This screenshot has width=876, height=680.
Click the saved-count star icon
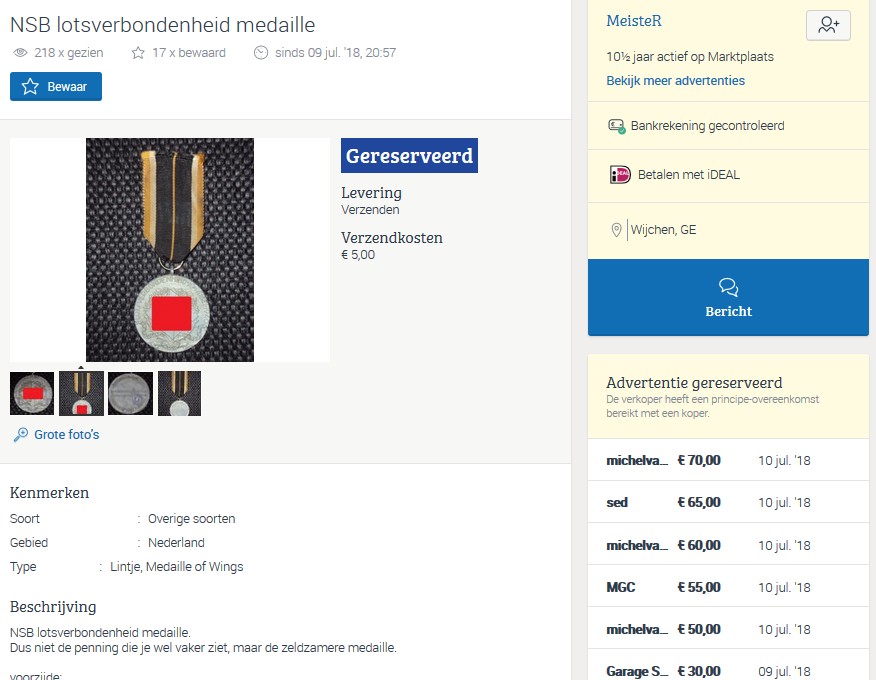(138, 53)
